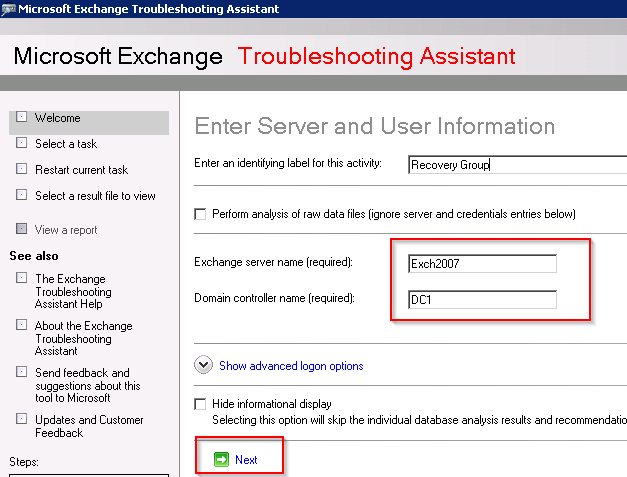Image resolution: width=627 pixels, height=477 pixels.
Task: Click the bullet icon beside Select a task
Action: pyautogui.click(x=21, y=143)
